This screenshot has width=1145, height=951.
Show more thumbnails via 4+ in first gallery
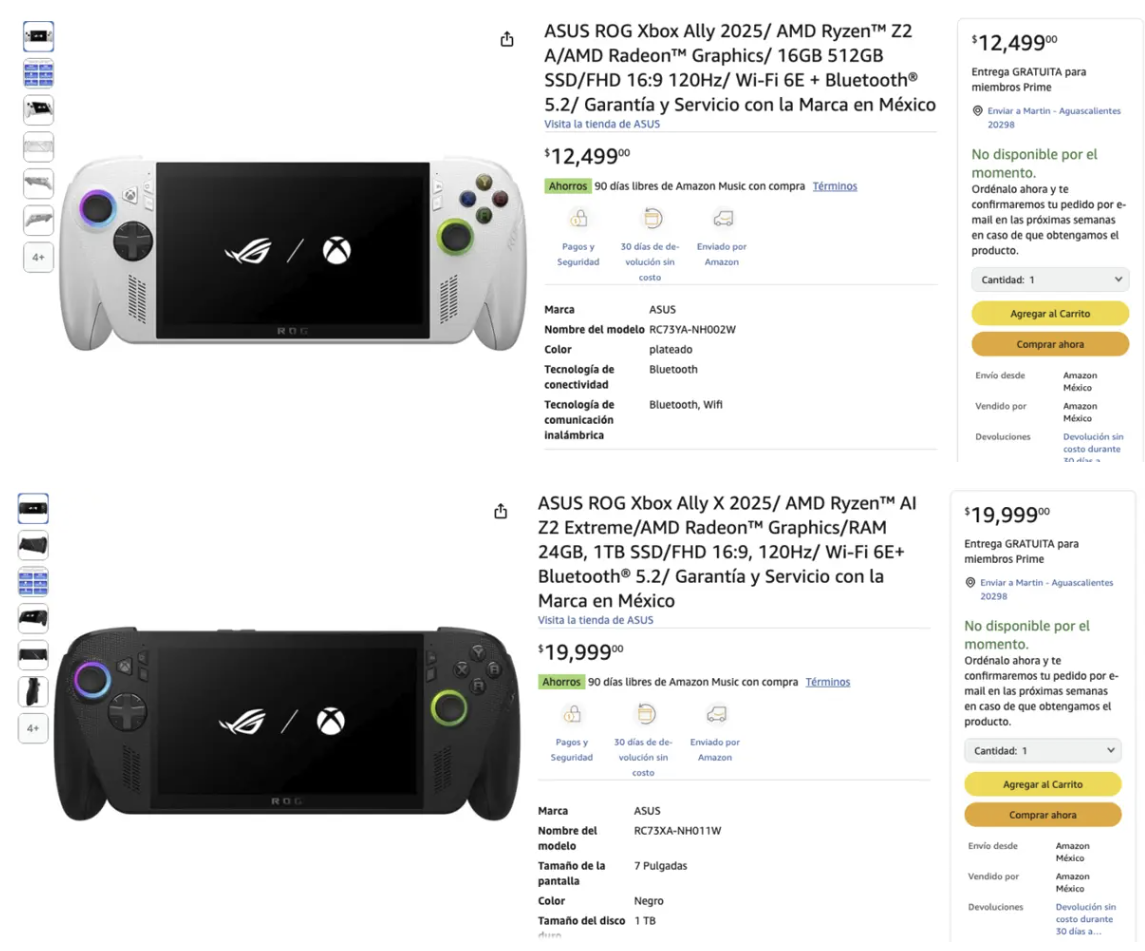coord(38,257)
